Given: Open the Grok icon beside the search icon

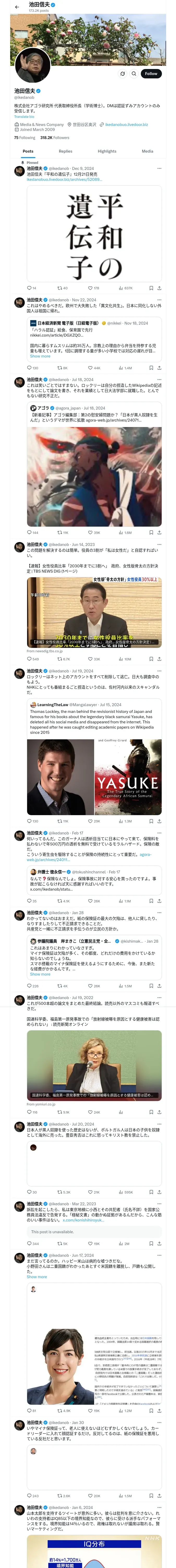Looking at the screenshot, I should 123,74.
